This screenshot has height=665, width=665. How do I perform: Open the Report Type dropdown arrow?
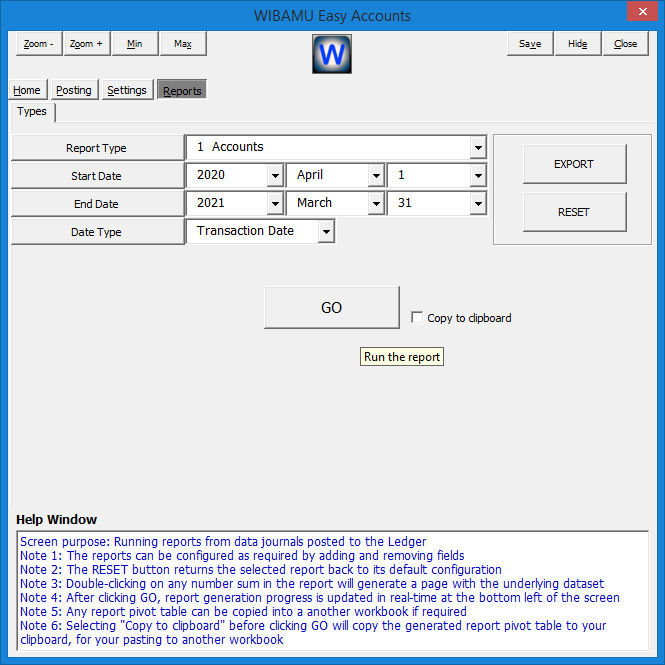478,148
